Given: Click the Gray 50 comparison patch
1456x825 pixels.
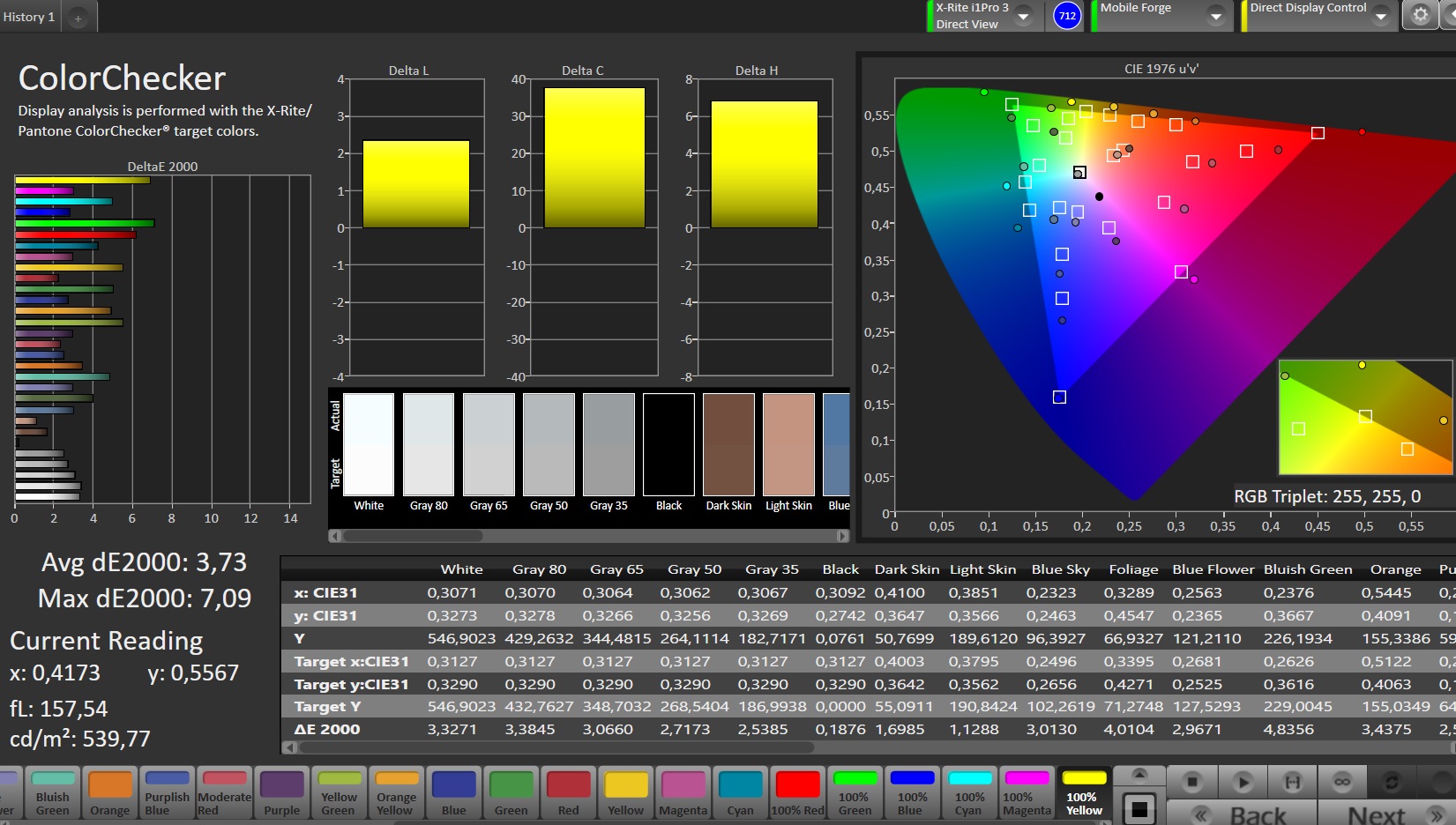Looking at the screenshot, I should (x=549, y=444).
